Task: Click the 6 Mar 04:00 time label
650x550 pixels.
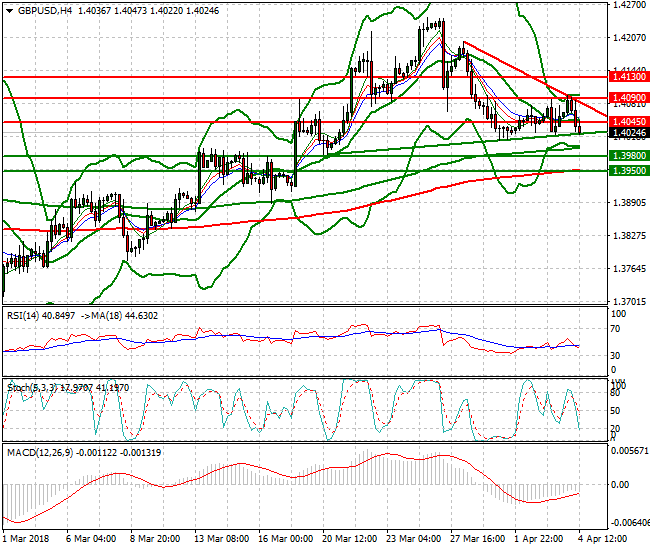Action: coord(90,539)
